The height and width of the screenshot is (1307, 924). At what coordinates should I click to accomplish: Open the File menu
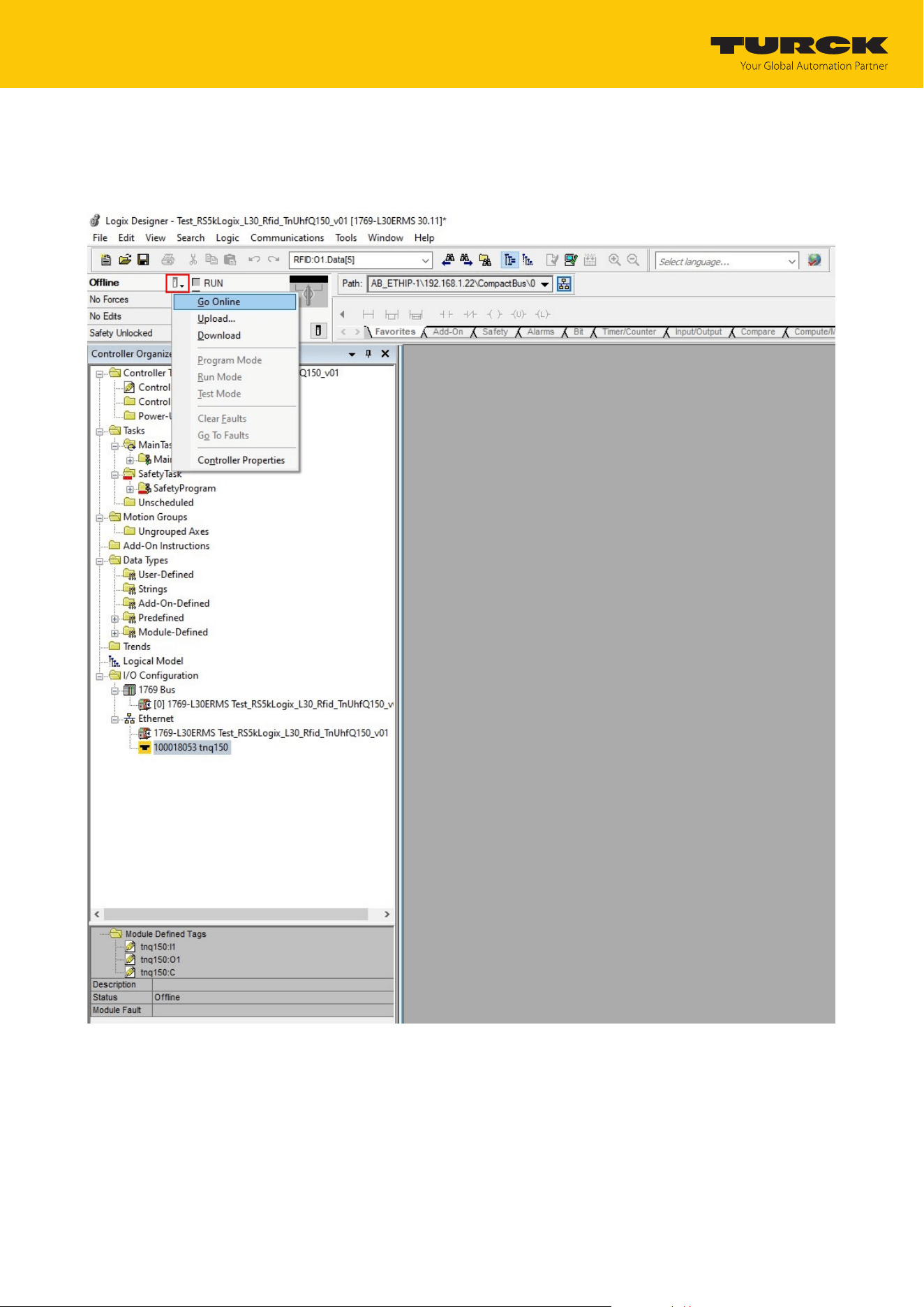(x=100, y=237)
